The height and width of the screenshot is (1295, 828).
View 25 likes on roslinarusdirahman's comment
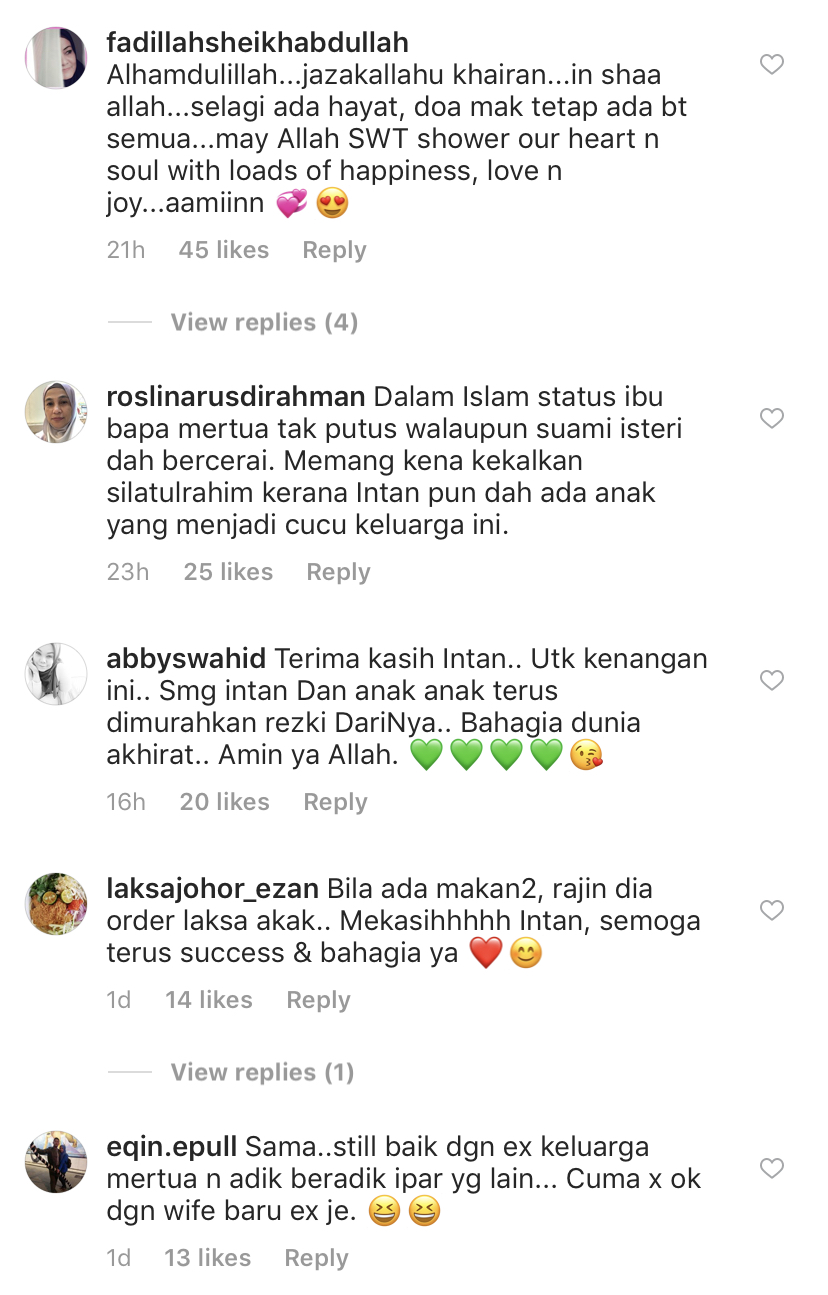pos(228,572)
